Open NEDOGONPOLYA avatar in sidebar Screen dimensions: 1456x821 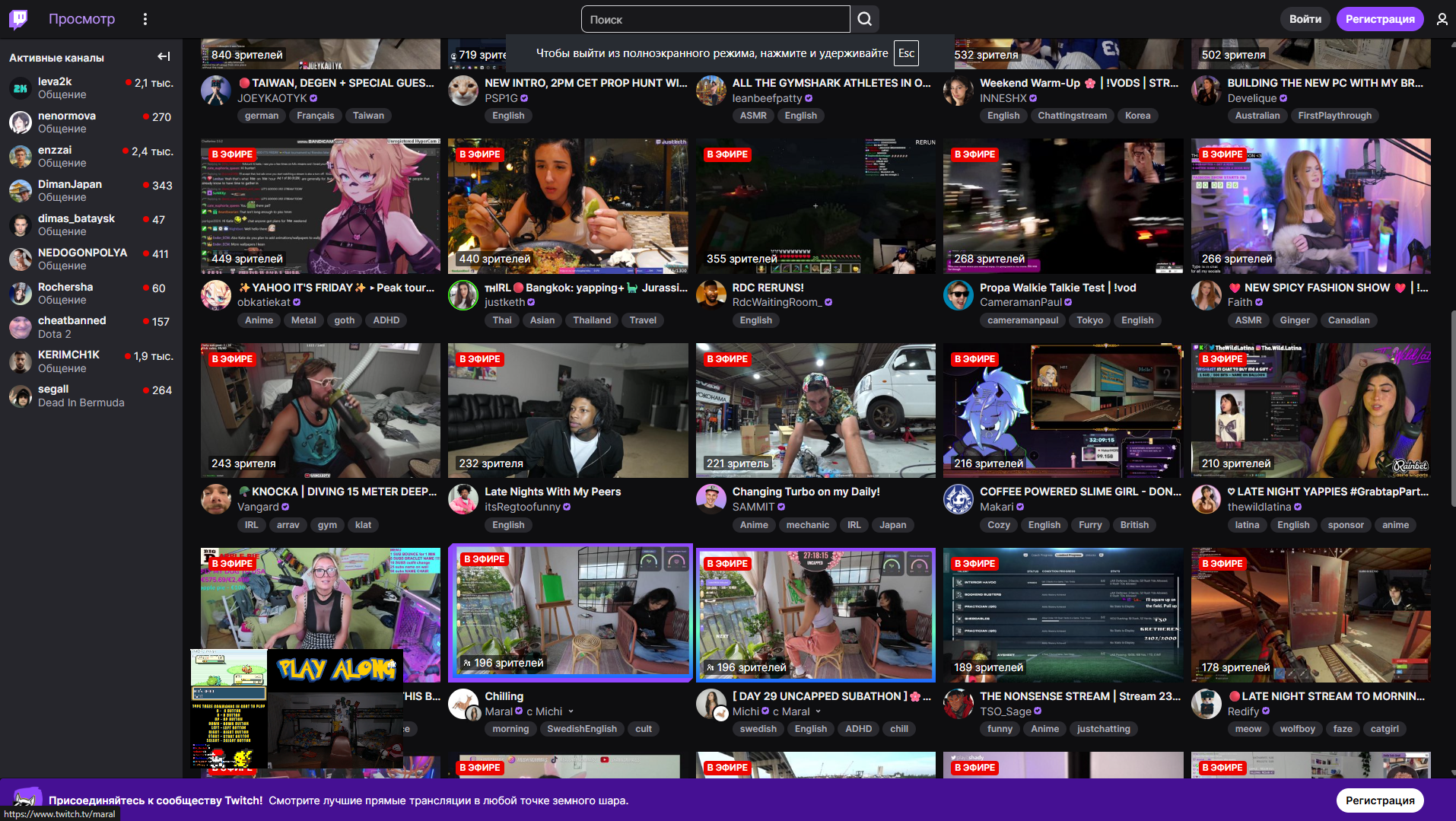pyautogui.click(x=21, y=259)
